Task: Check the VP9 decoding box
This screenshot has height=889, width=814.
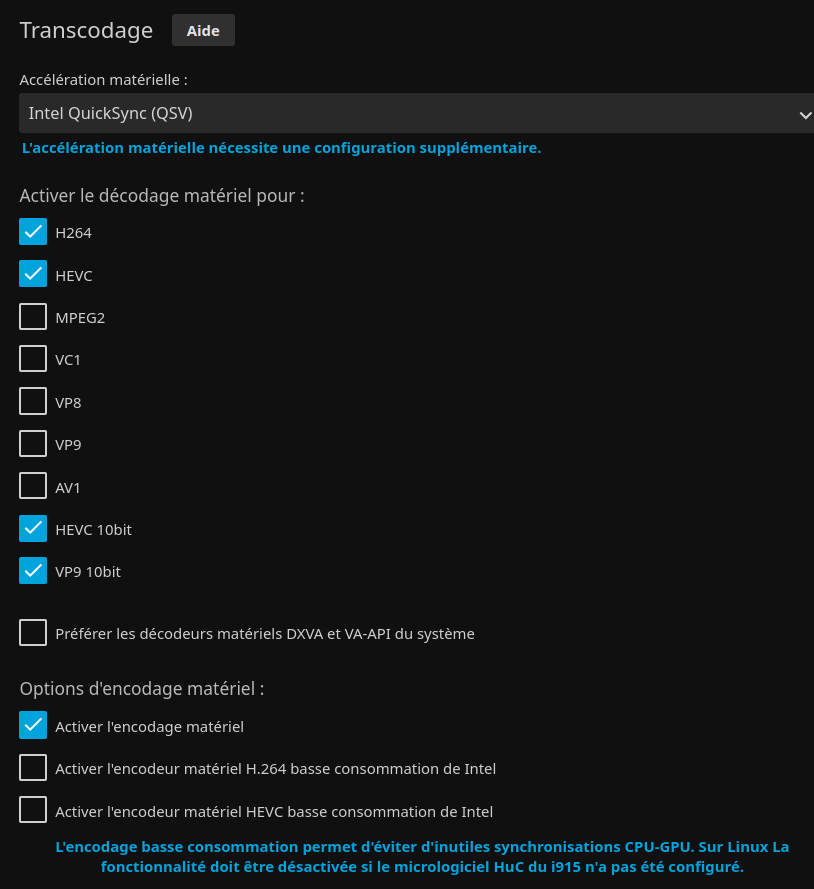Action: [x=33, y=444]
